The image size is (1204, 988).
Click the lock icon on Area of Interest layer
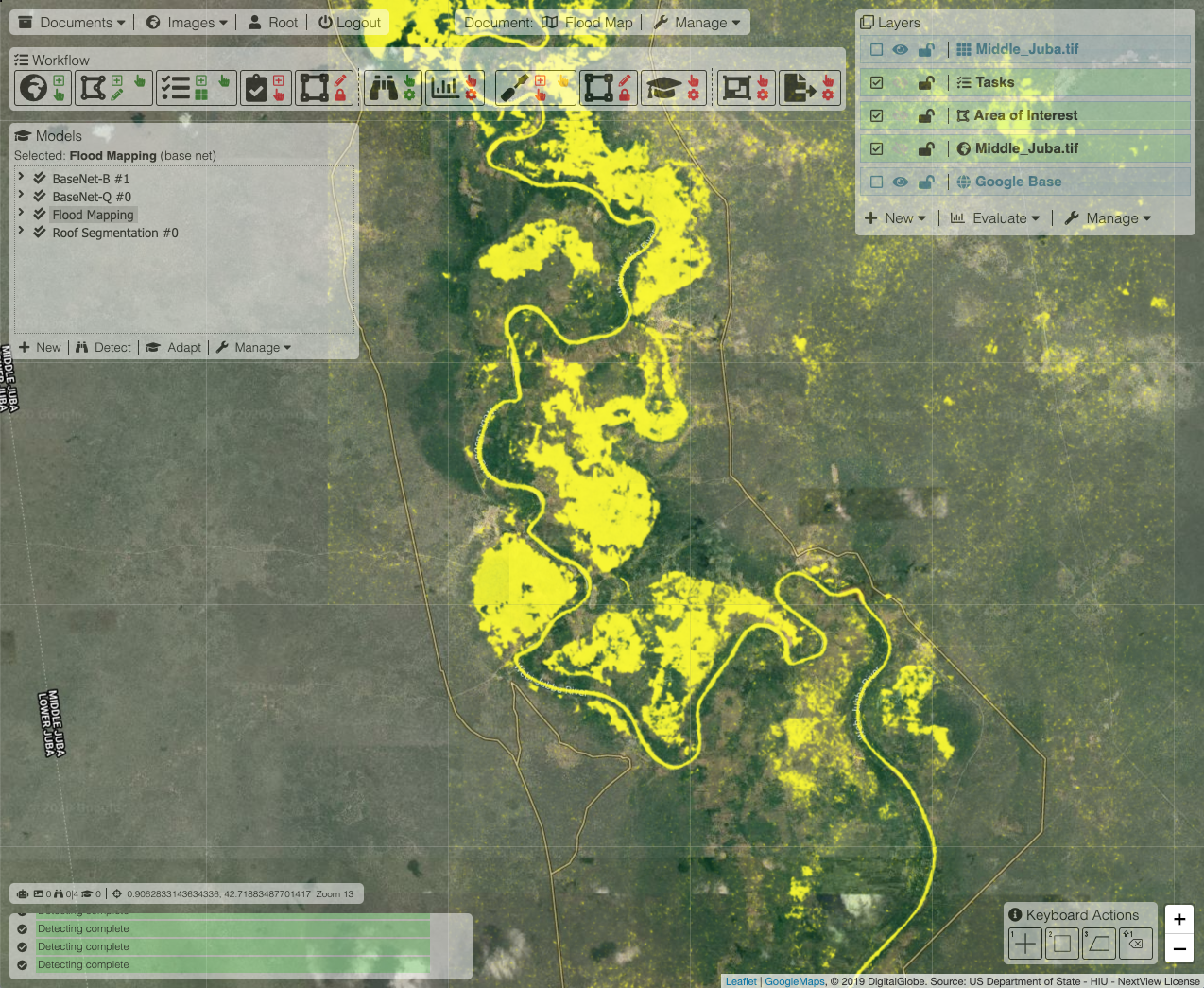tap(926, 115)
